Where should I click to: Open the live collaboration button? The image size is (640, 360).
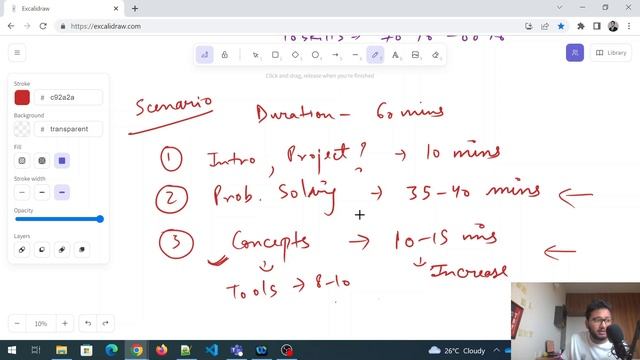pyautogui.click(x=575, y=53)
